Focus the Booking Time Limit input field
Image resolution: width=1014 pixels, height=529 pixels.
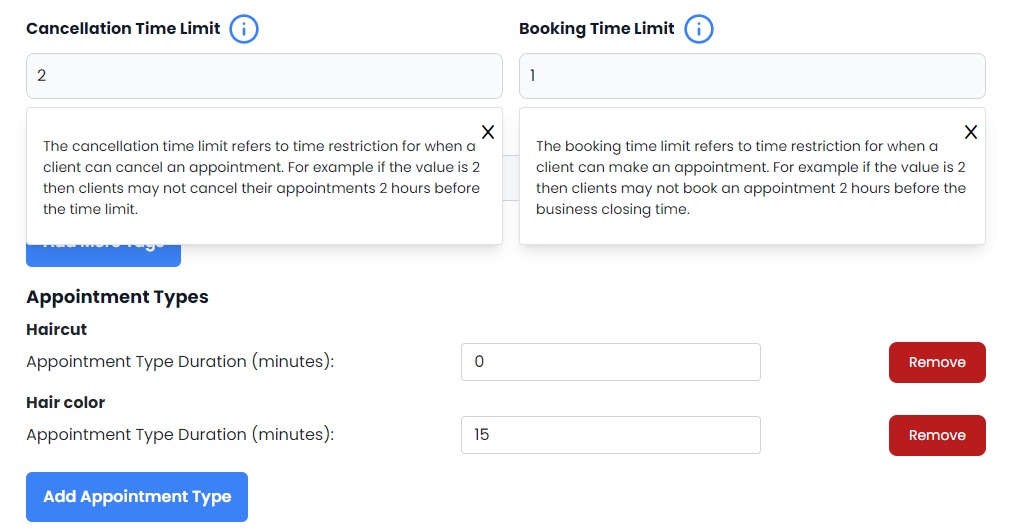coord(751,76)
